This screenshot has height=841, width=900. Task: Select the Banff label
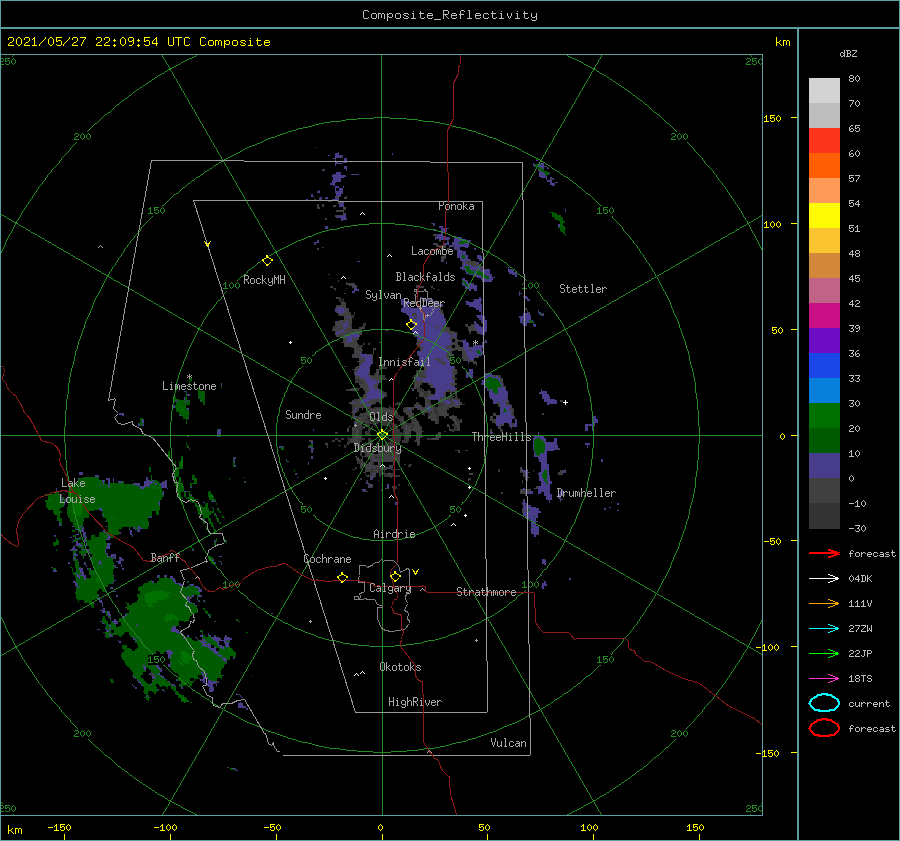165,557
